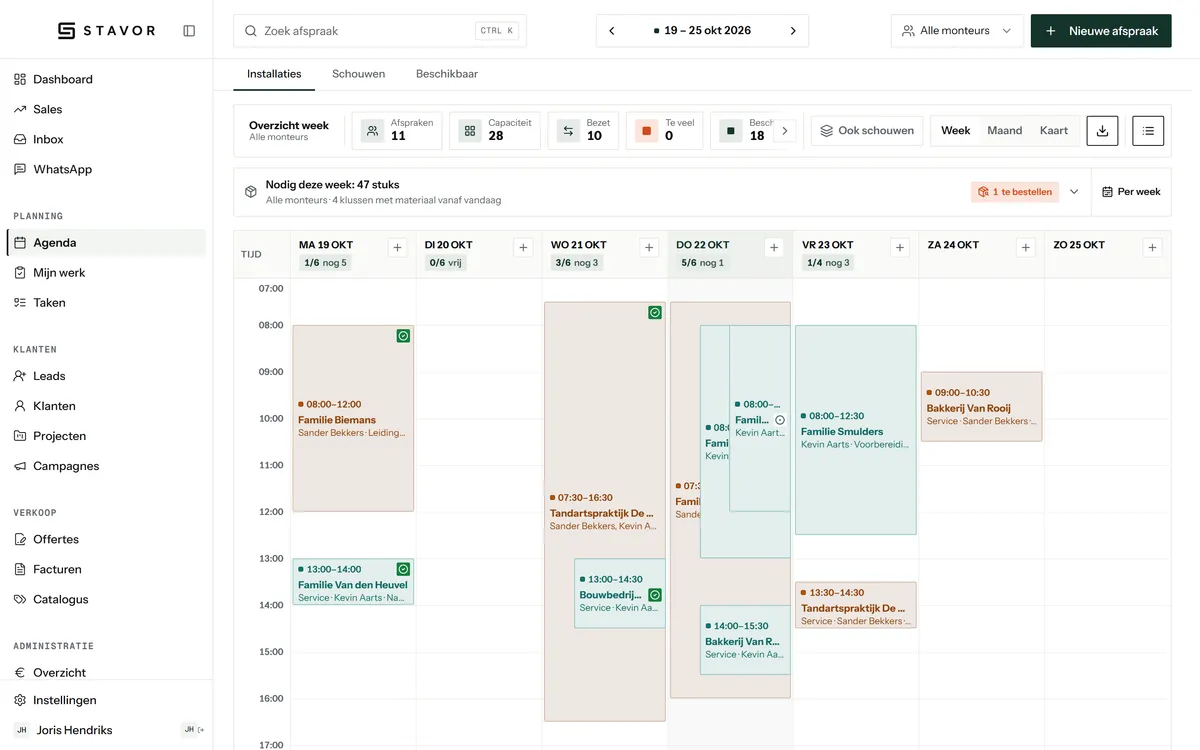1200x750 pixels.
Task: Click the Leads icon in sidebar
Action: pyautogui.click(x=20, y=376)
